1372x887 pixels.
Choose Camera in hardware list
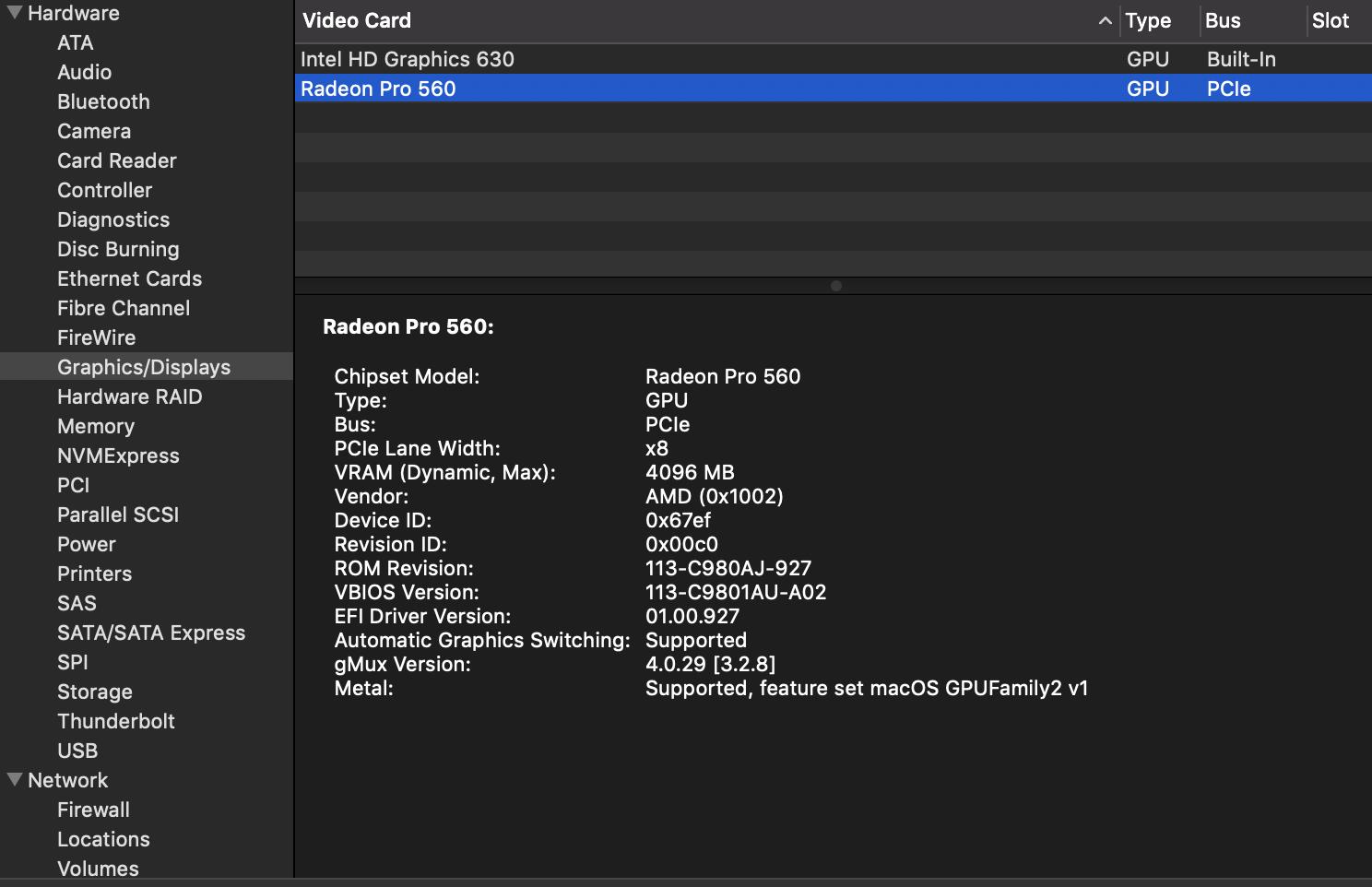94,131
